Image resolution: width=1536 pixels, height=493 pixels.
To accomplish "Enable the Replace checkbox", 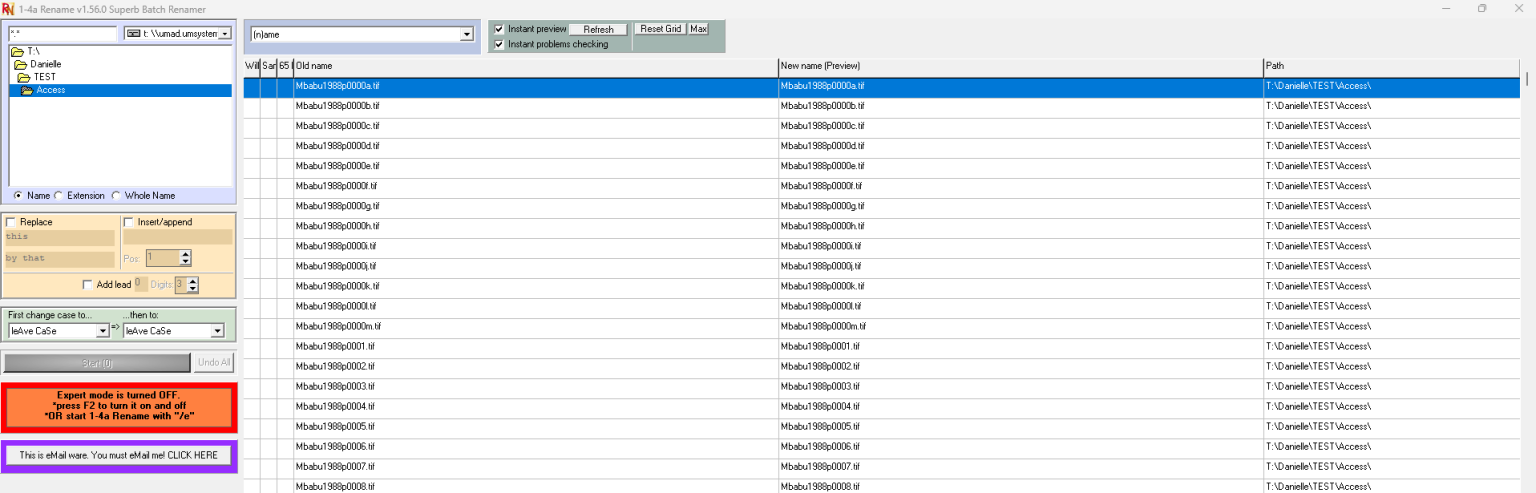I will [x=11, y=222].
